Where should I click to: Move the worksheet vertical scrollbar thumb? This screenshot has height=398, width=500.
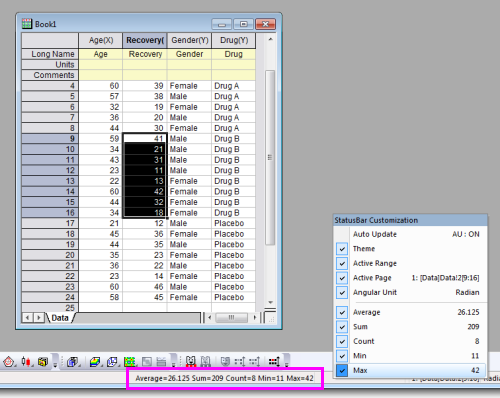pyautogui.click(x=270, y=157)
